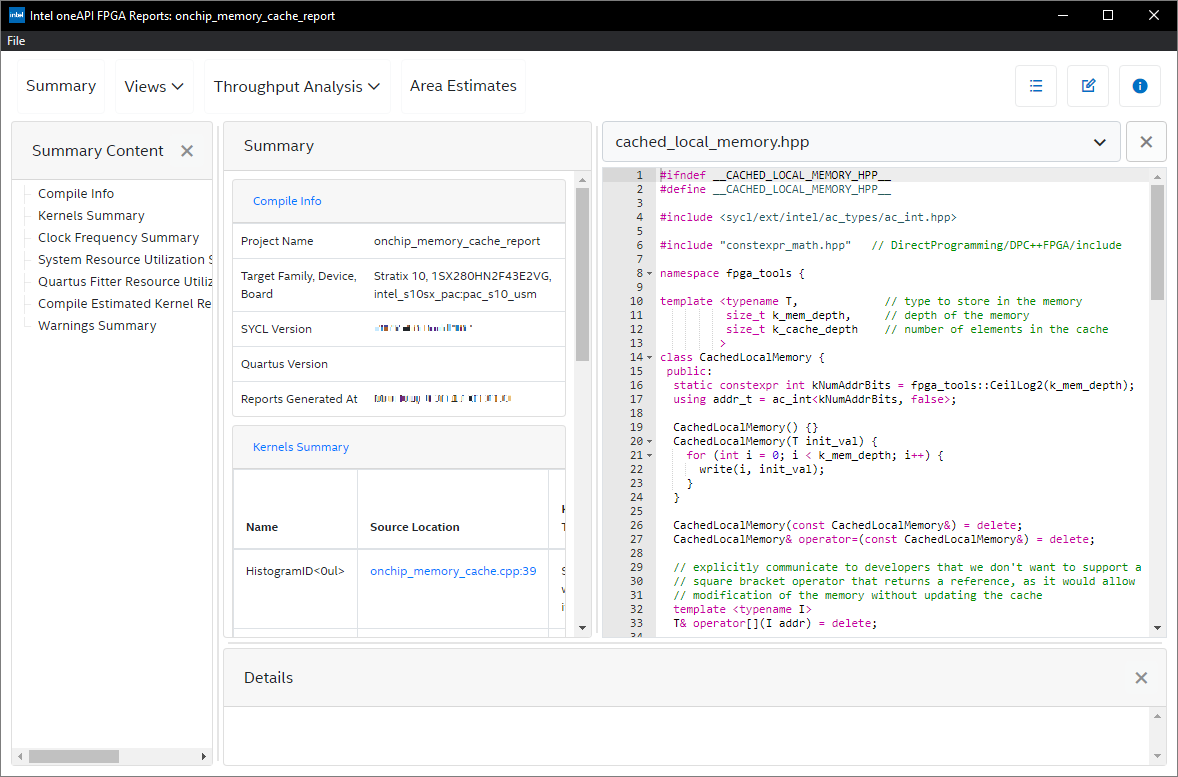Click the edit pencil icon button

pos(1088,86)
